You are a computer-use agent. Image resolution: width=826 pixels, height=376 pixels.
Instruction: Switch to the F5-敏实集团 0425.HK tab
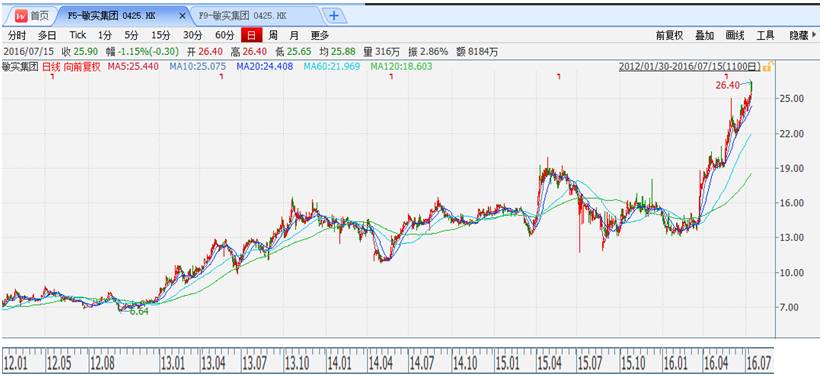coord(111,16)
